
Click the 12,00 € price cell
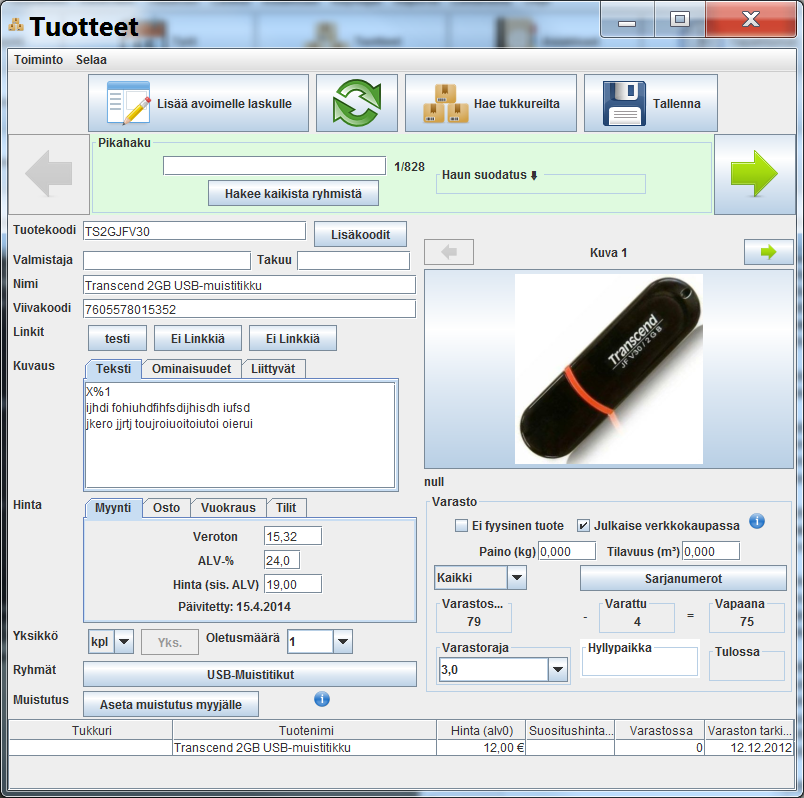coord(481,748)
